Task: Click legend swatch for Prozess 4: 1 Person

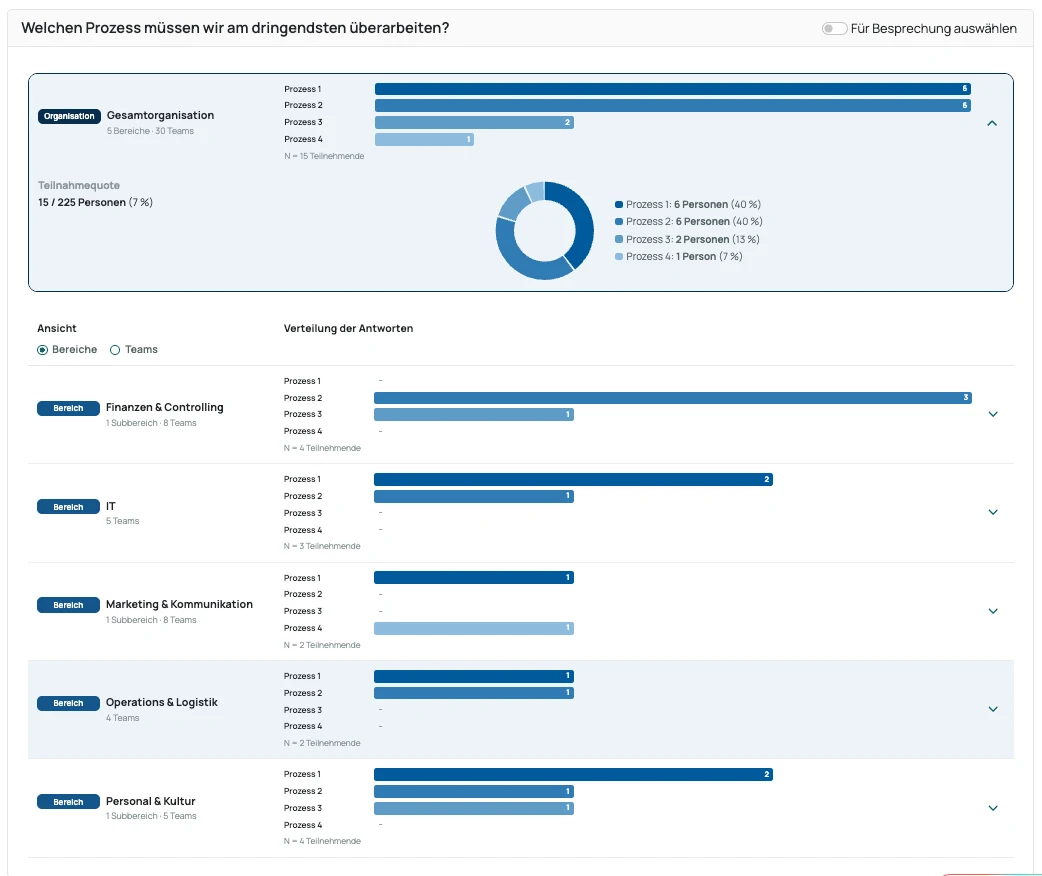Action: pos(619,257)
